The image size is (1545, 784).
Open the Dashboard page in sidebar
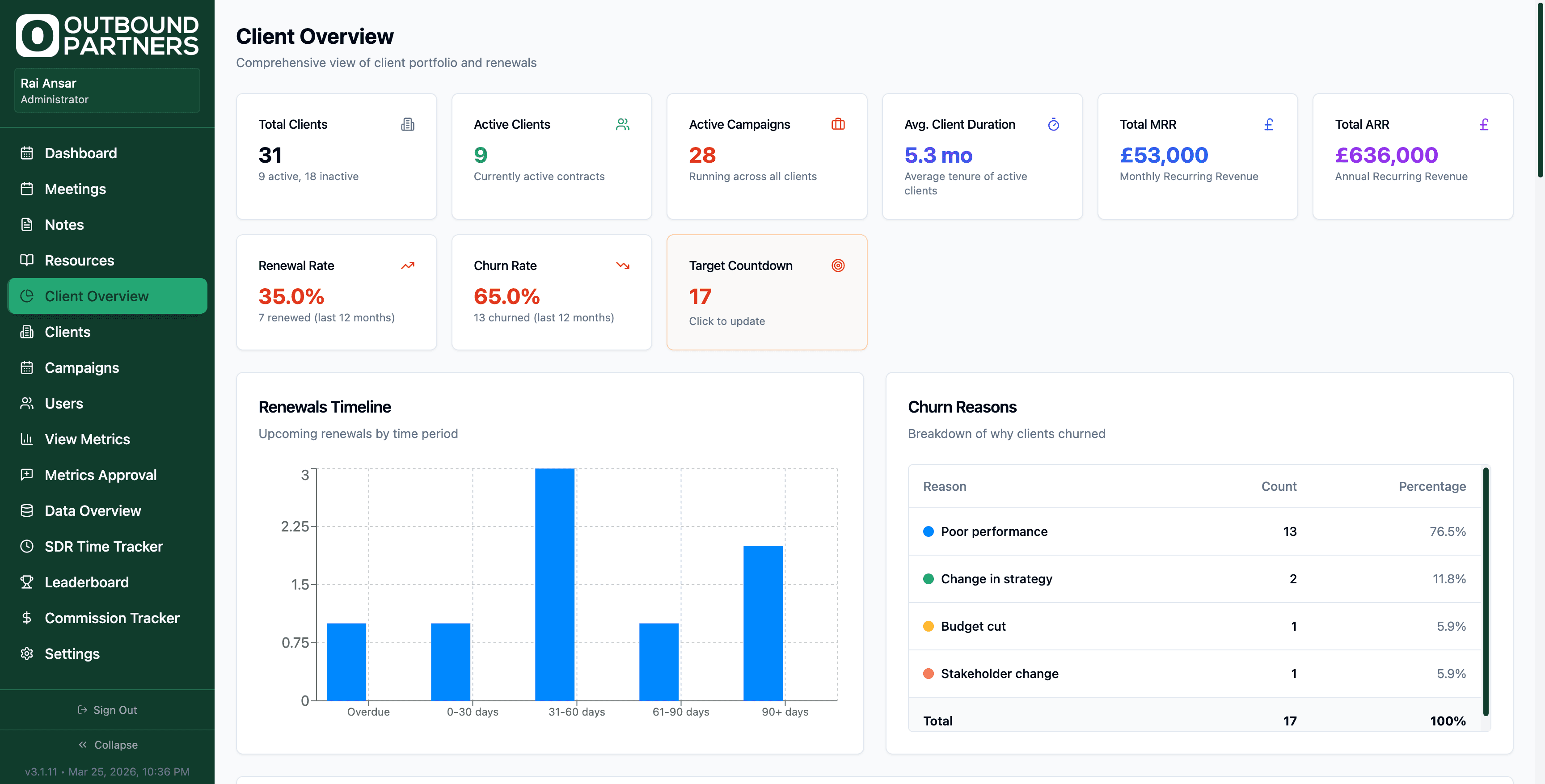[x=80, y=153]
